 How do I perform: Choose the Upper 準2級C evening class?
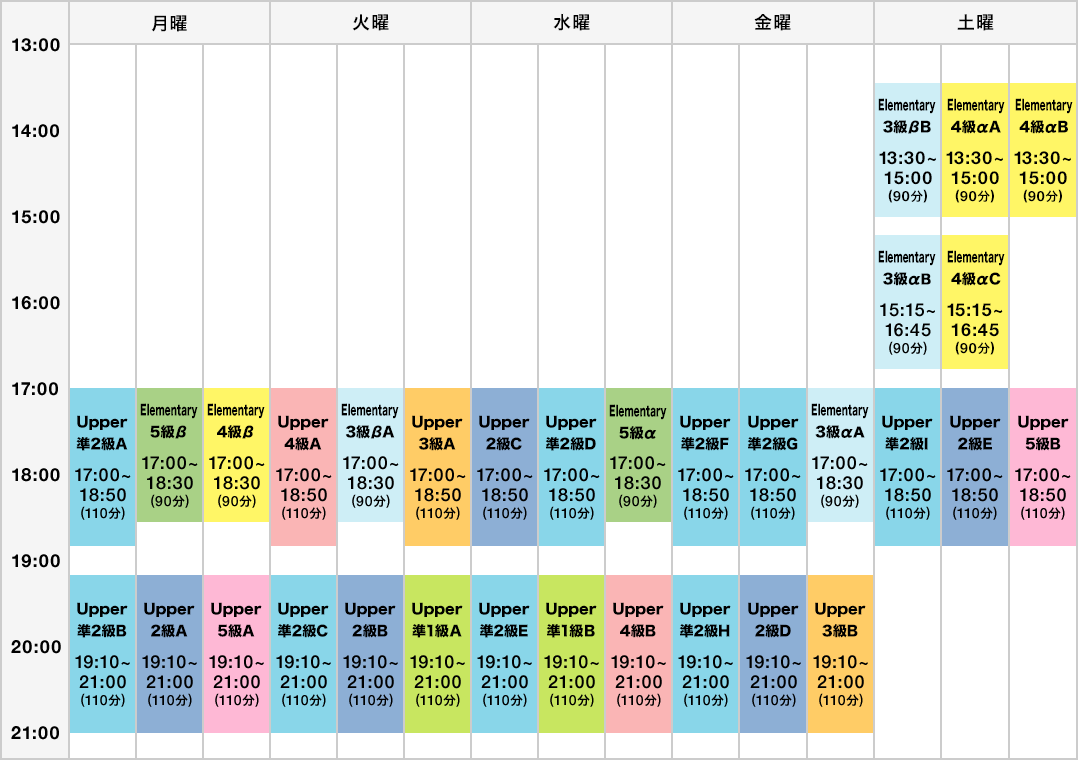pos(303,654)
